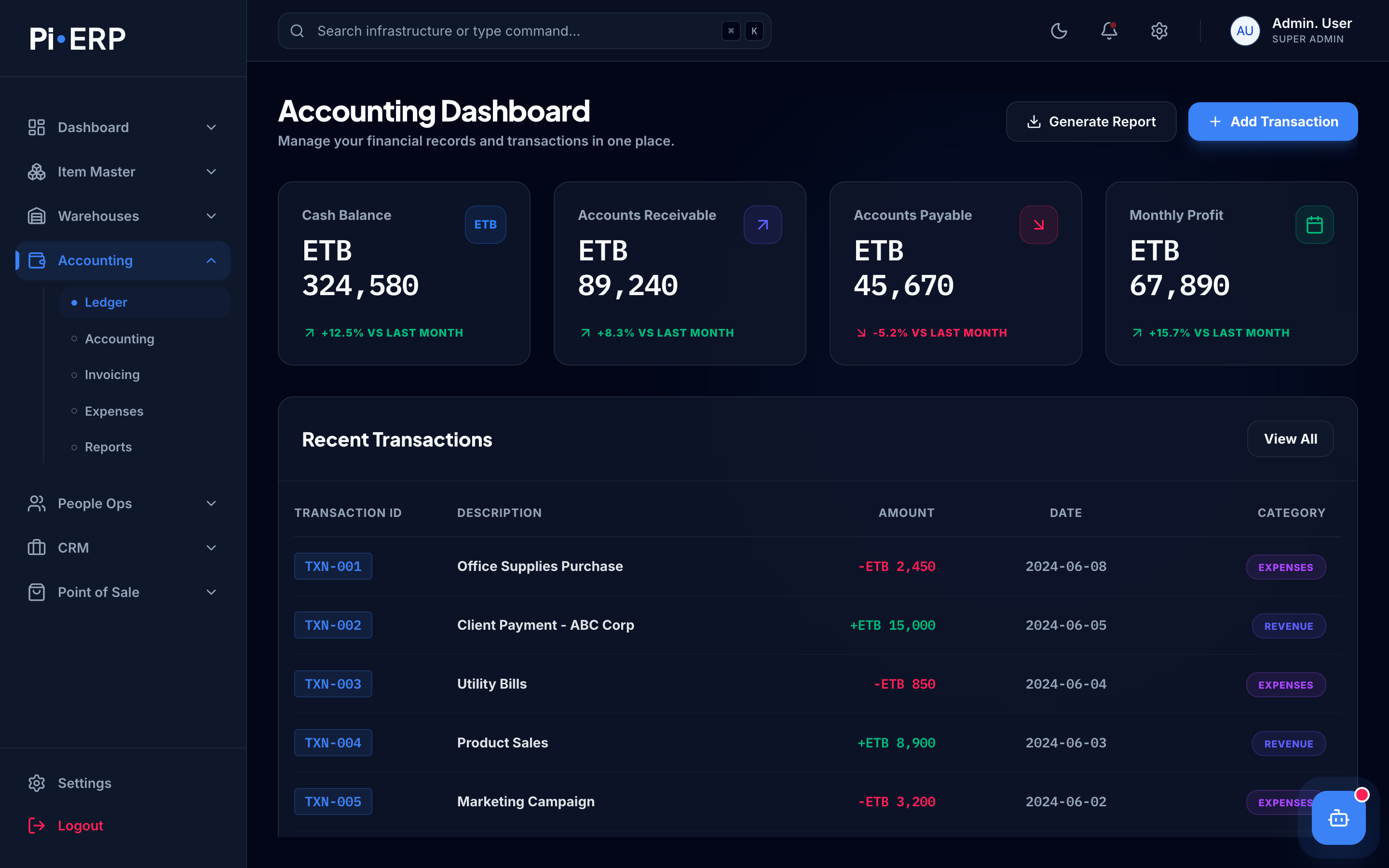Click the Warehouses building icon
1389x868 pixels.
[37, 216]
